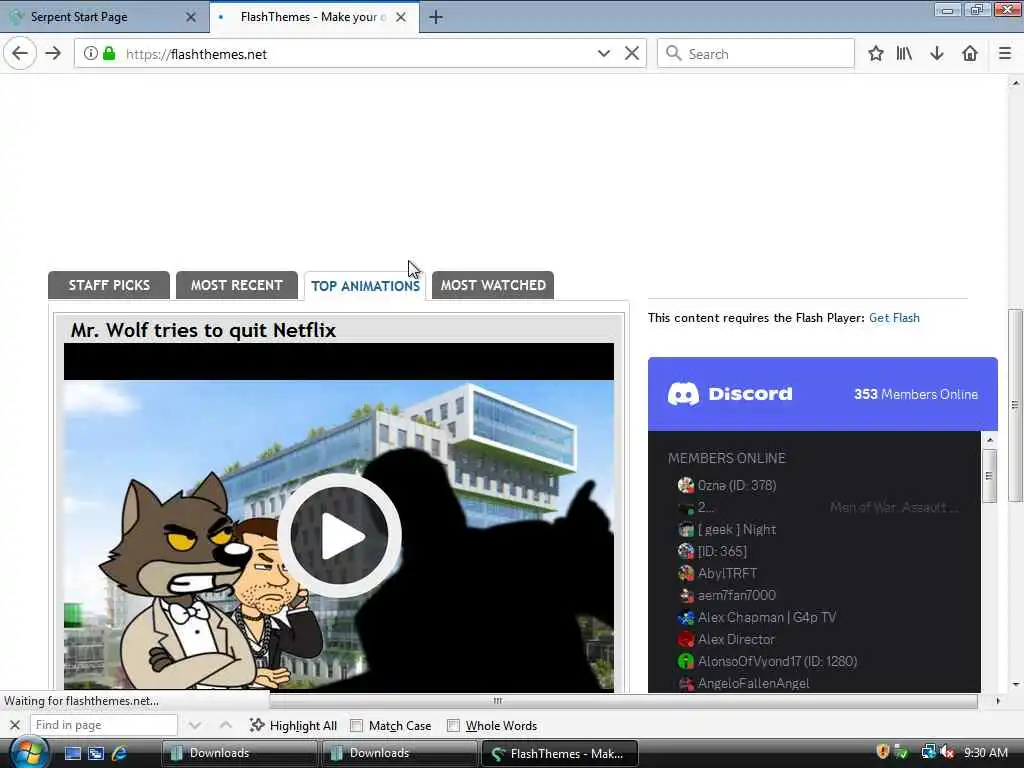Close the FlashThemes tab
This screenshot has height=768, width=1024.
(401, 17)
